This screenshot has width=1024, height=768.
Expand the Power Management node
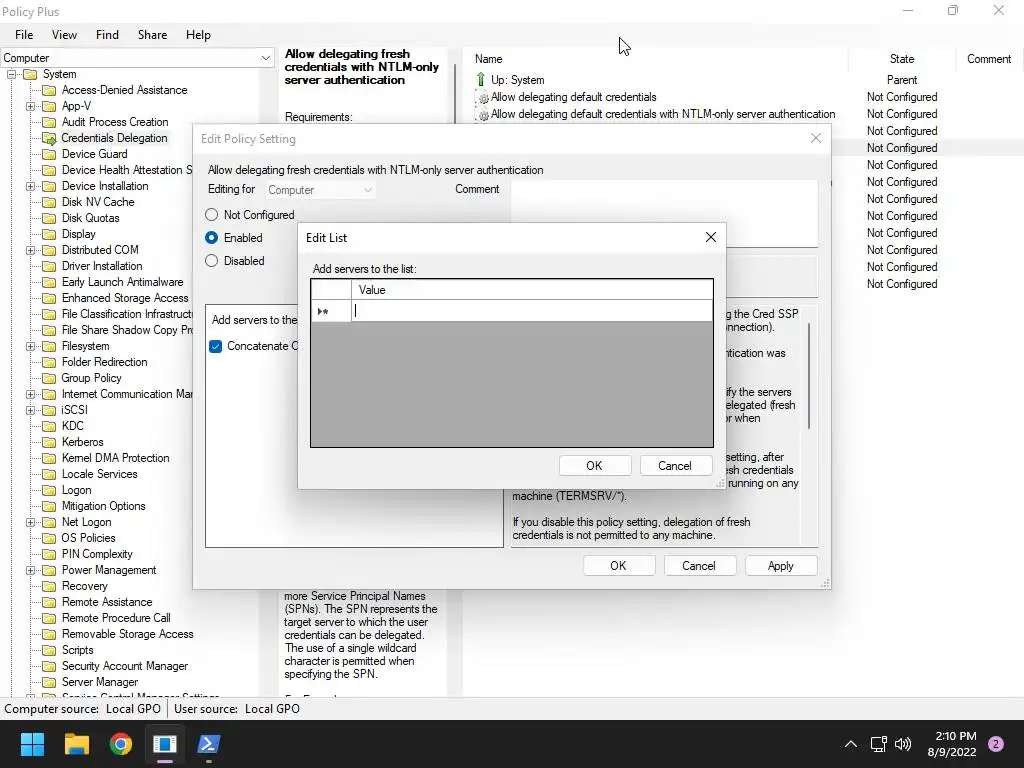pyautogui.click(x=30, y=570)
